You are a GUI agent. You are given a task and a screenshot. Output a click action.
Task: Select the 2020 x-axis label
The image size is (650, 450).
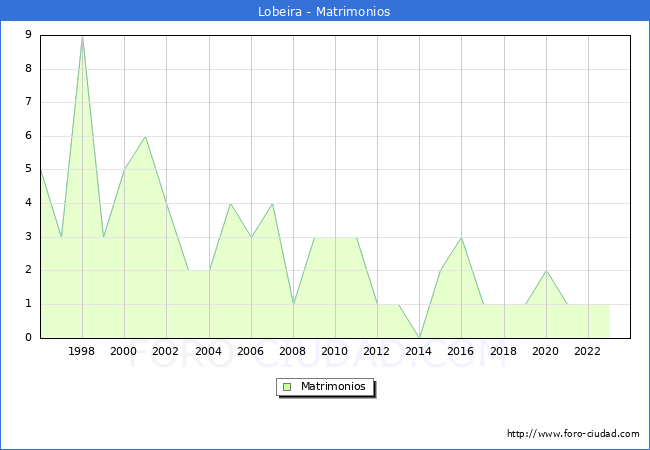pyautogui.click(x=545, y=352)
